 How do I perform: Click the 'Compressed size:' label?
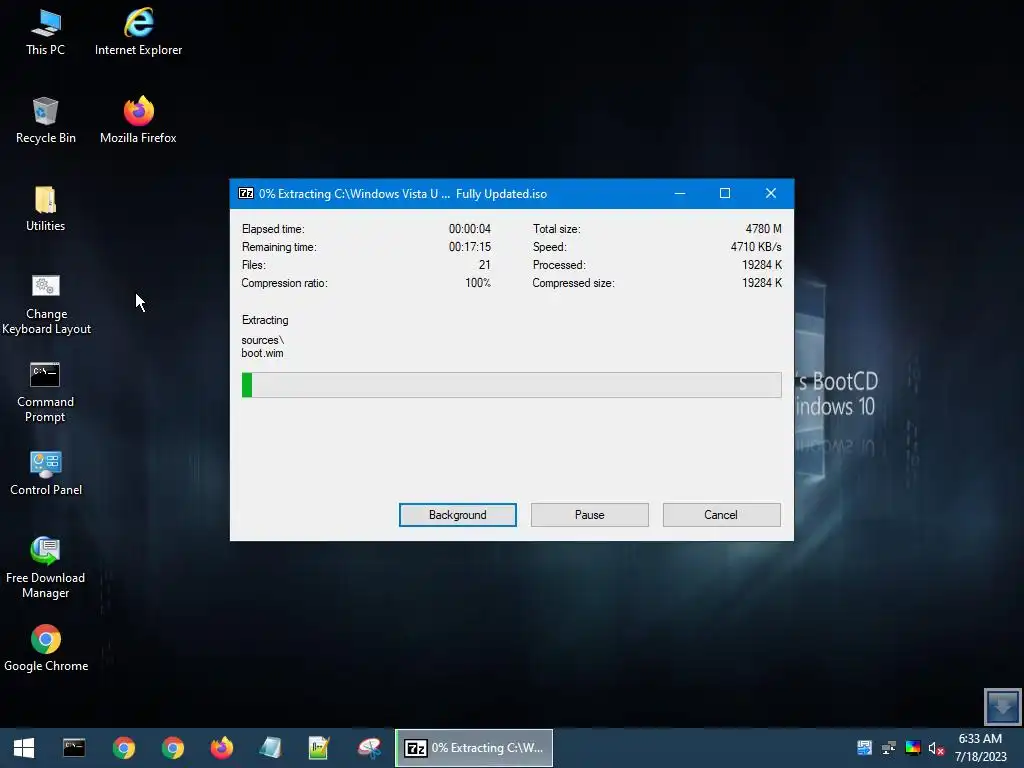[573, 283]
